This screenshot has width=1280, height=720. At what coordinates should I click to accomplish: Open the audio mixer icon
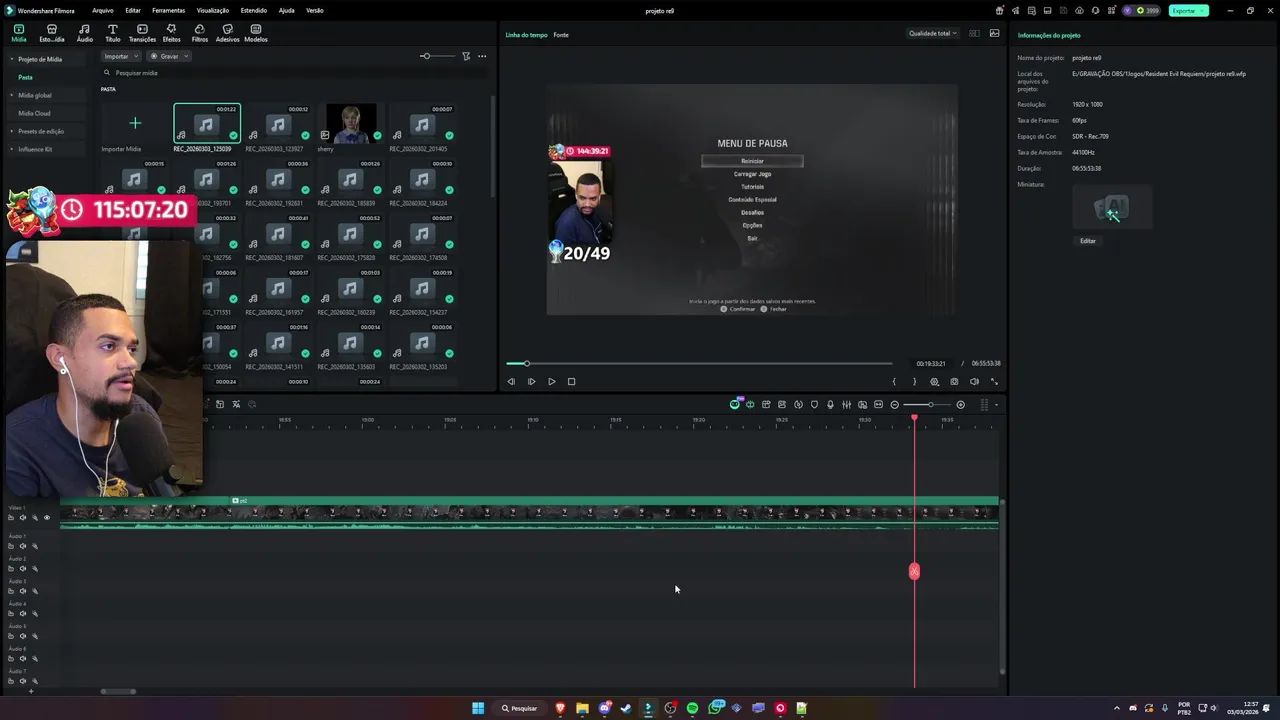[846, 404]
